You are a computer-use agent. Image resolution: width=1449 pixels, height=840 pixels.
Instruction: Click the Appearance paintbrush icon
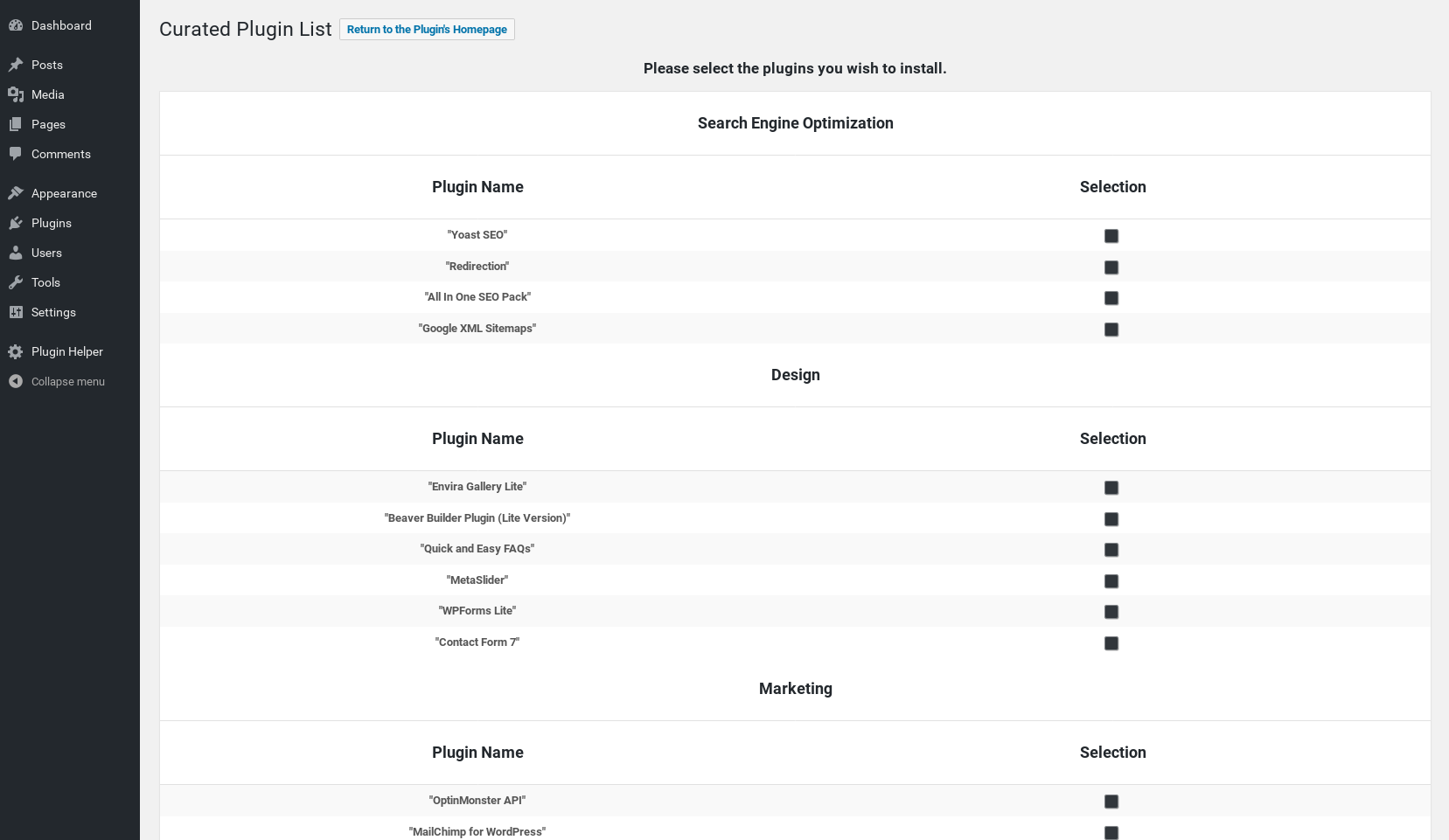[x=16, y=193]
